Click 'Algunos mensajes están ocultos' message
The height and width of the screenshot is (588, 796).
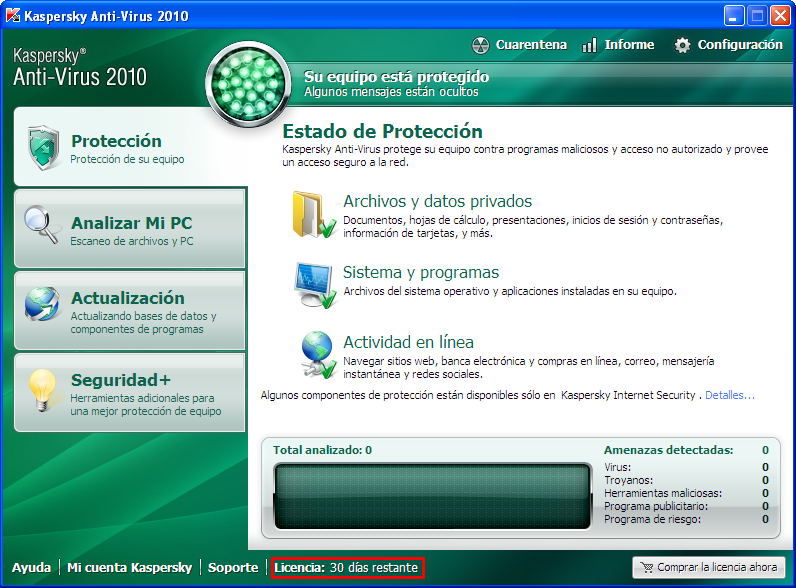[391, 92]
